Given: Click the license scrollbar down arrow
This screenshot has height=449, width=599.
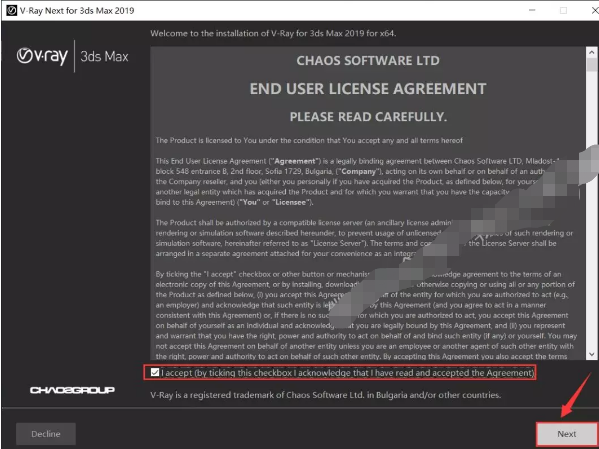Looking at the screenshot, I should pos(592,354).
